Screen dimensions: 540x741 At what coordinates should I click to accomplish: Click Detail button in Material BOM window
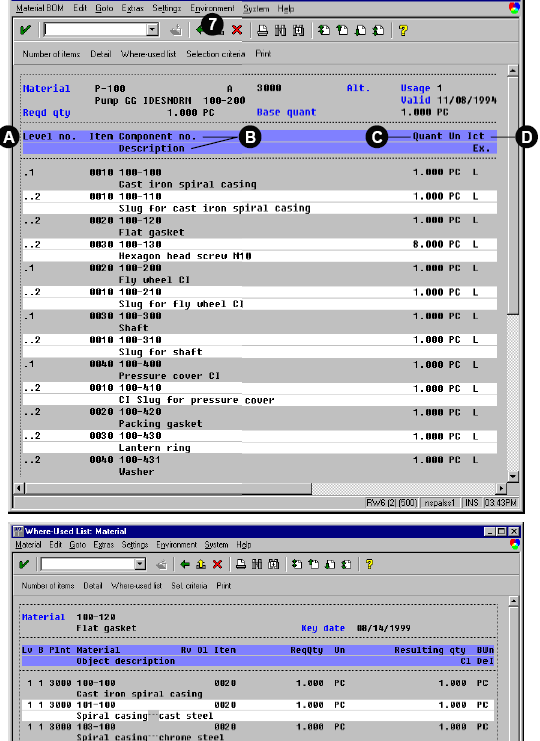tap(101, 54)
